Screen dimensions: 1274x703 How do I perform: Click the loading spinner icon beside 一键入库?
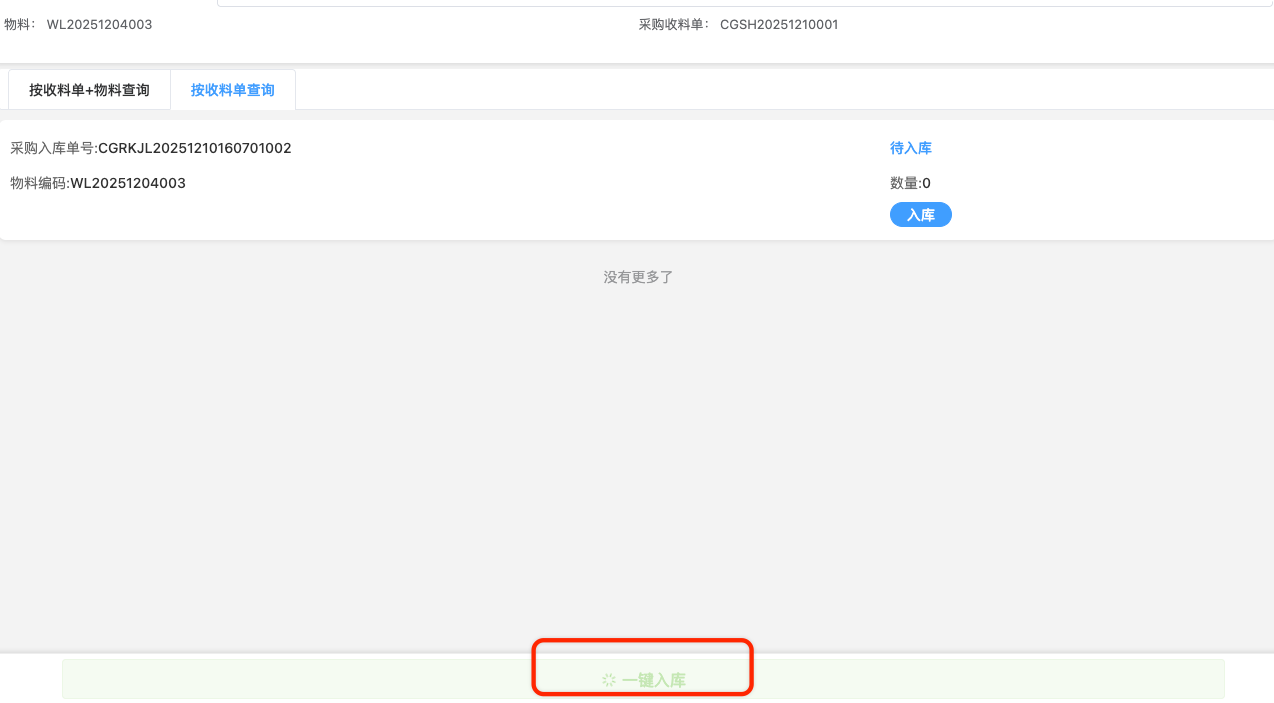coord(608,680)
